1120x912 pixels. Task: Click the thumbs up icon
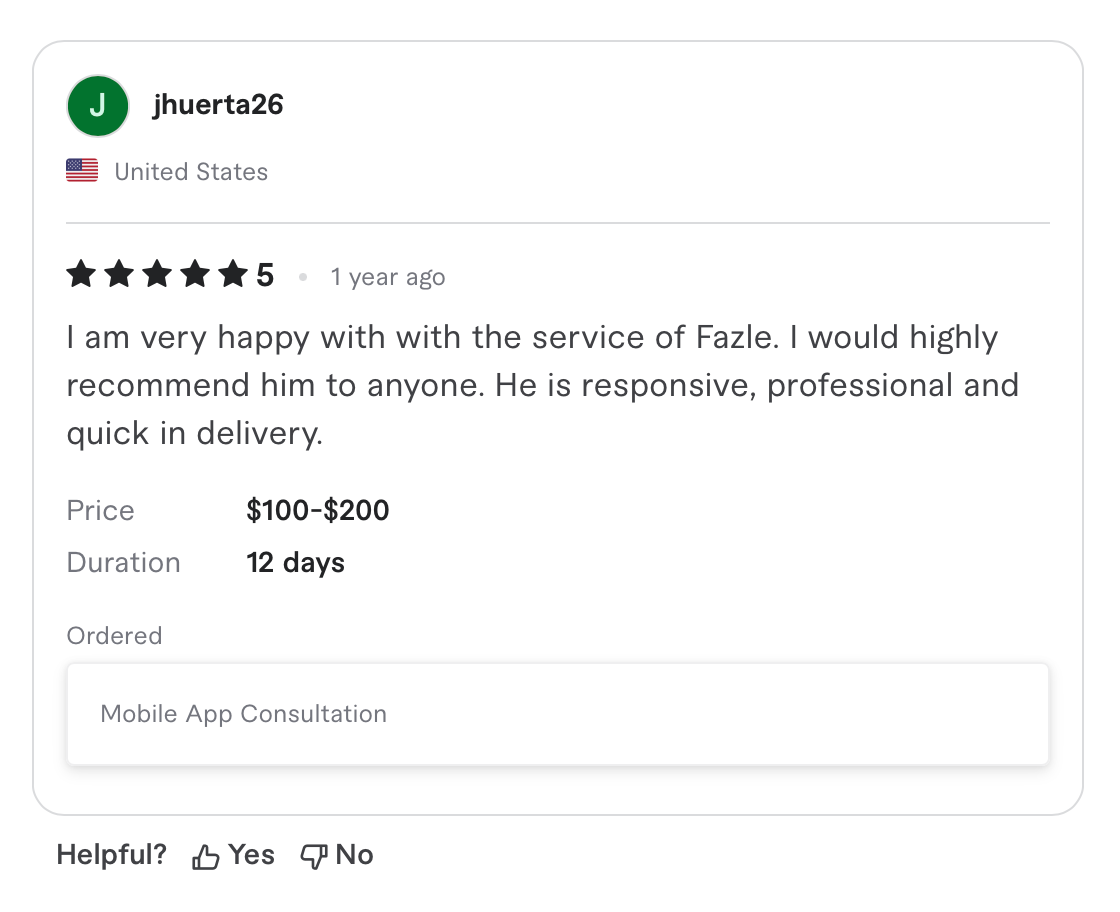point(206,855)
